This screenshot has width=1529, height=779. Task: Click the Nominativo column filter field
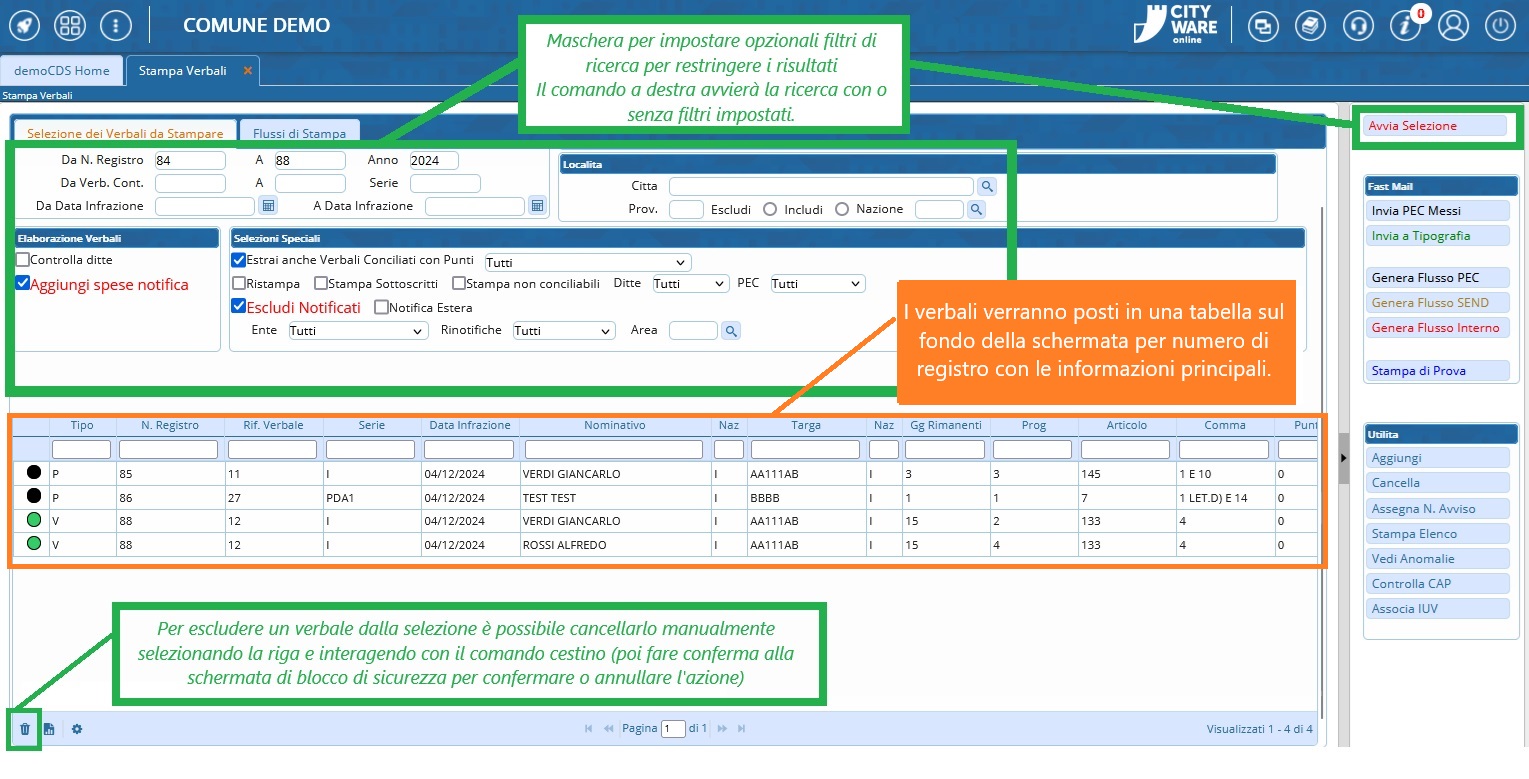point(616,450)
